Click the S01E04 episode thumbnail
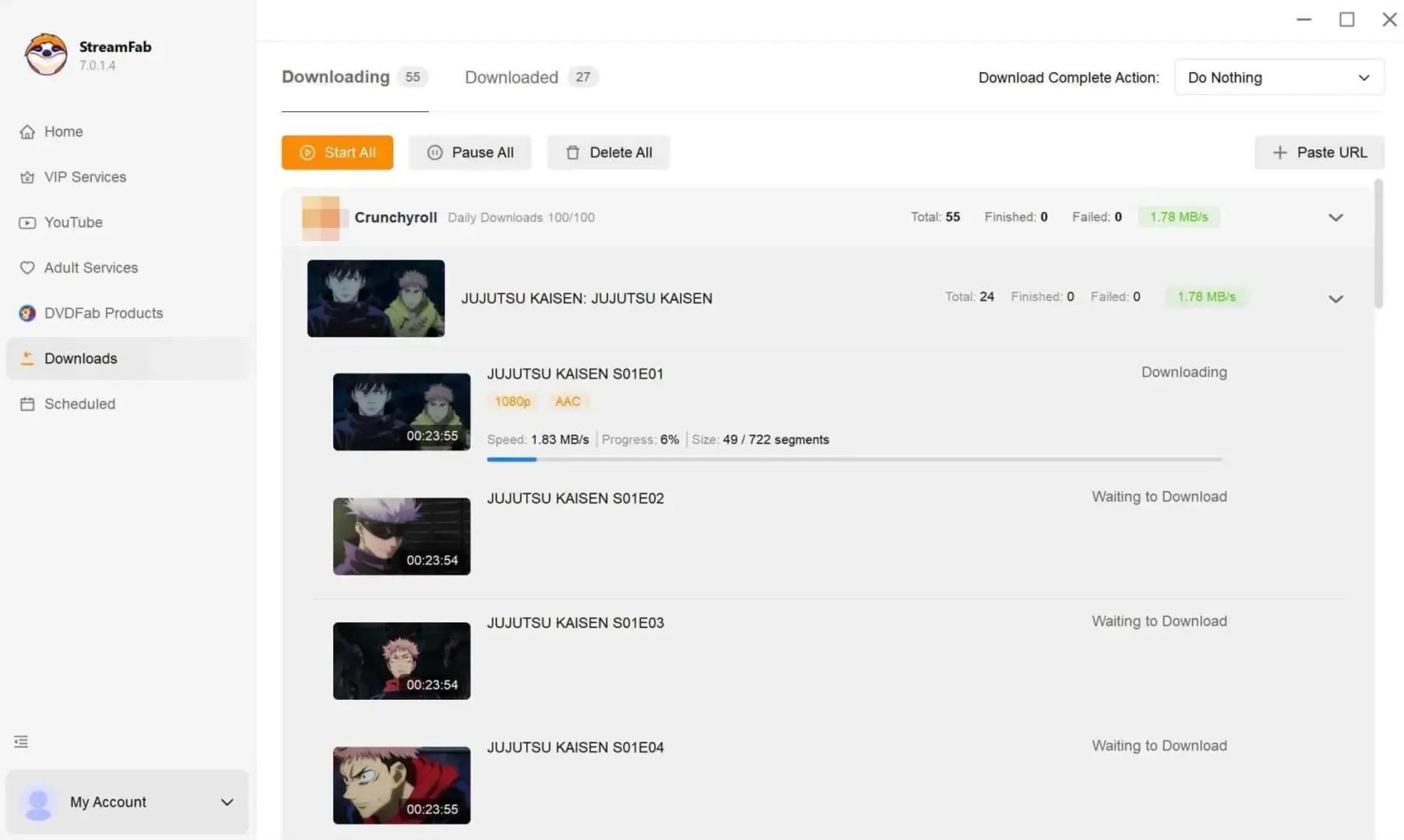This screenshot has width=1404, height=840. coord(401,786)
